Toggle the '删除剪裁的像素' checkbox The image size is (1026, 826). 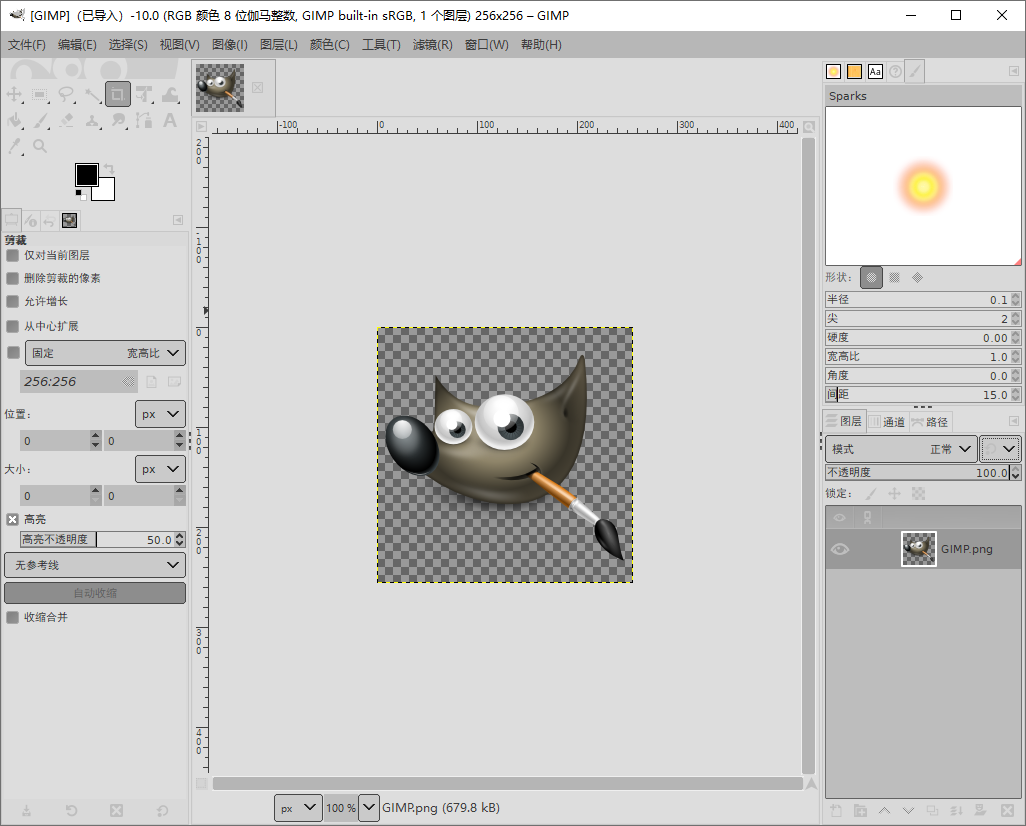(13, 278)
